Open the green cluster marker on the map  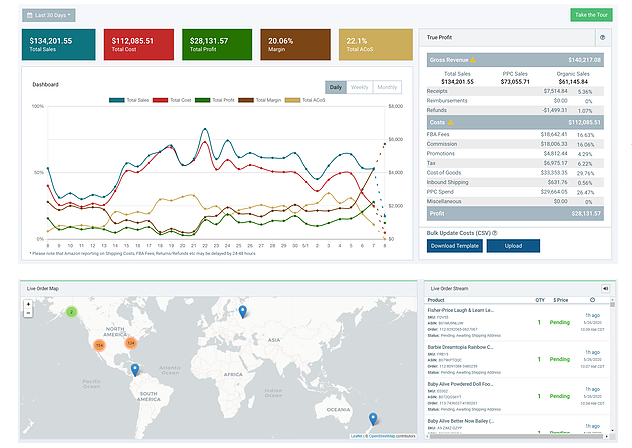pyautogui.click(x=72, y=312)
